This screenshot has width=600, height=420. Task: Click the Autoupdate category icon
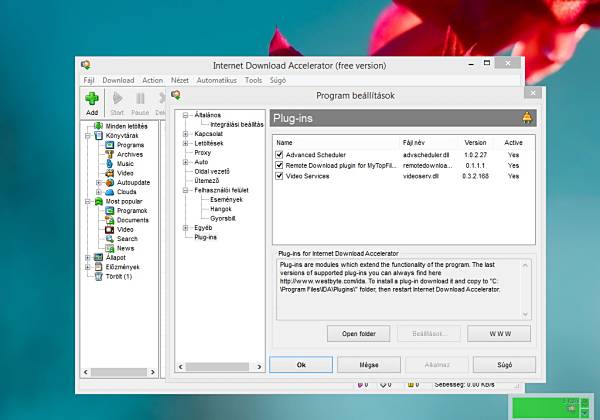(x=109, y=182)
